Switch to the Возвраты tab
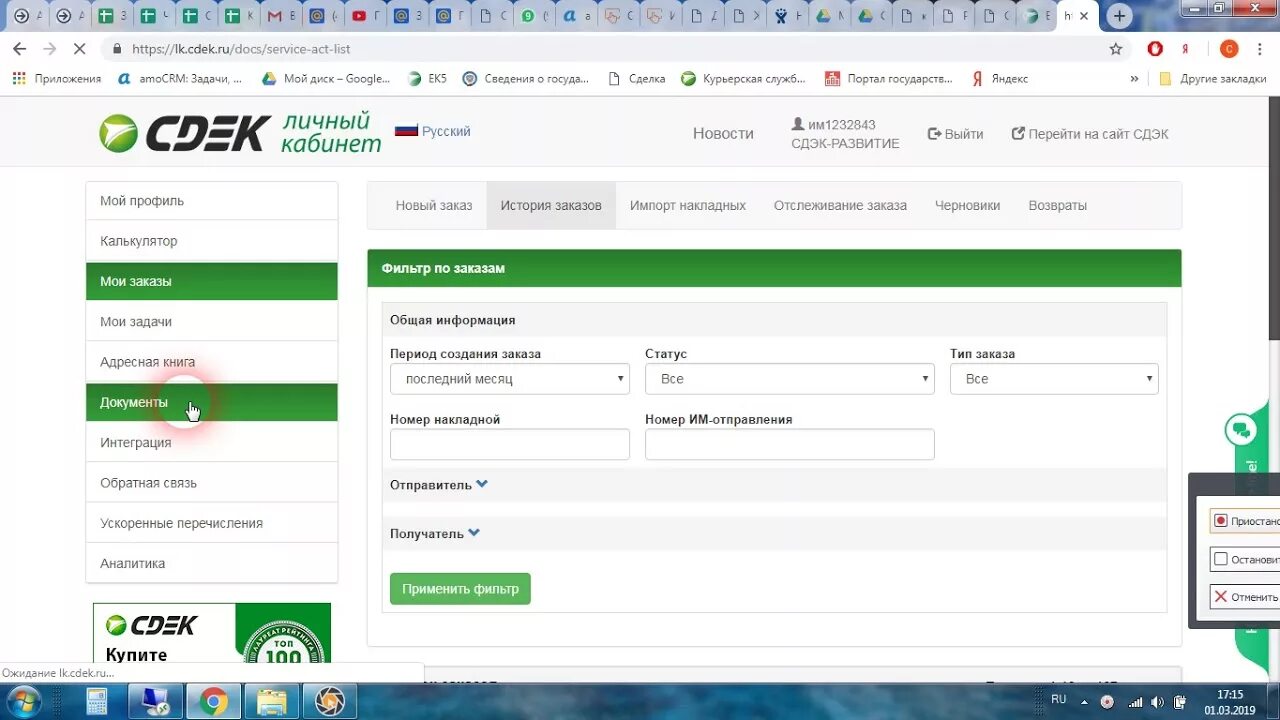The width and height of the screenshot is (1280, 720). tap(1057, 205)
